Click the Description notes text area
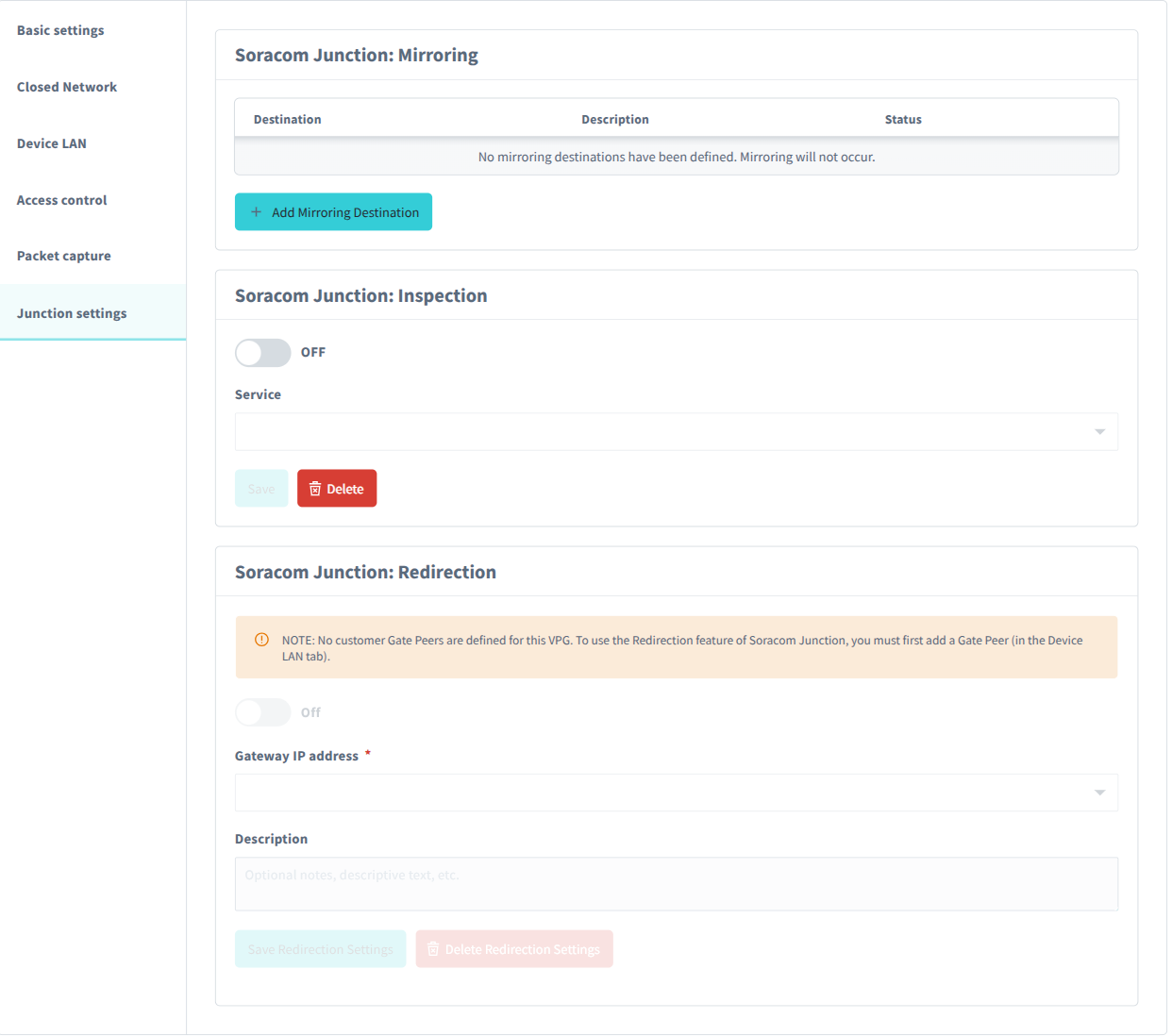This screenshot has height=1036, width=1172. pos(676,883)
